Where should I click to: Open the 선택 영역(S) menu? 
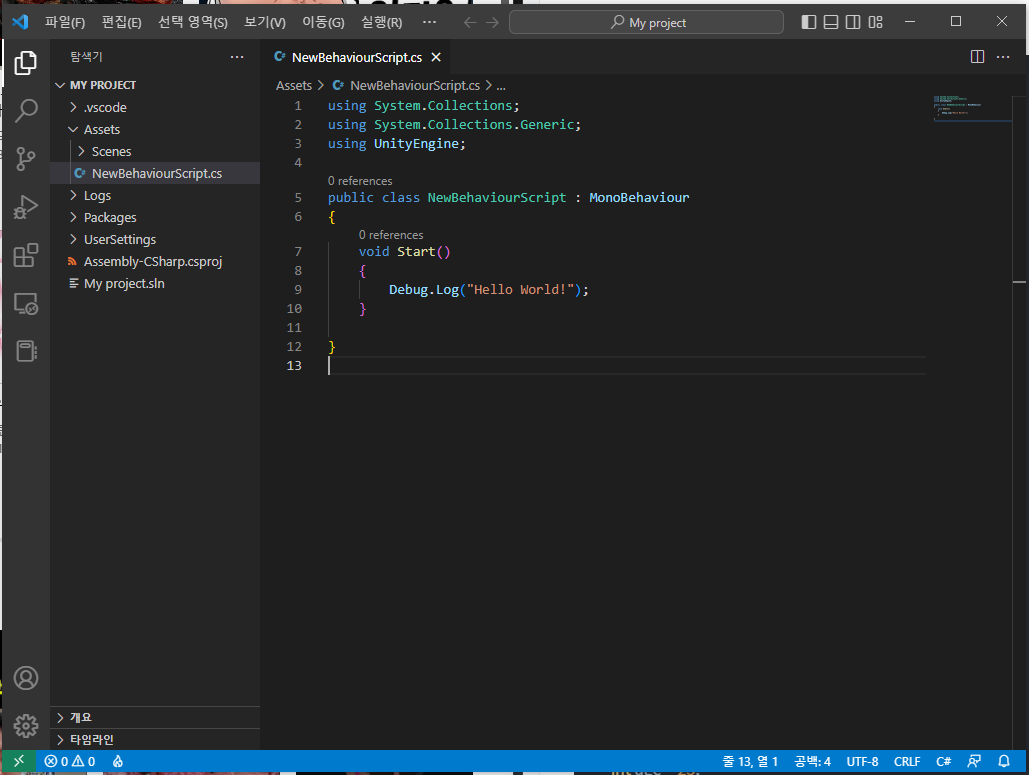point(193,22)
